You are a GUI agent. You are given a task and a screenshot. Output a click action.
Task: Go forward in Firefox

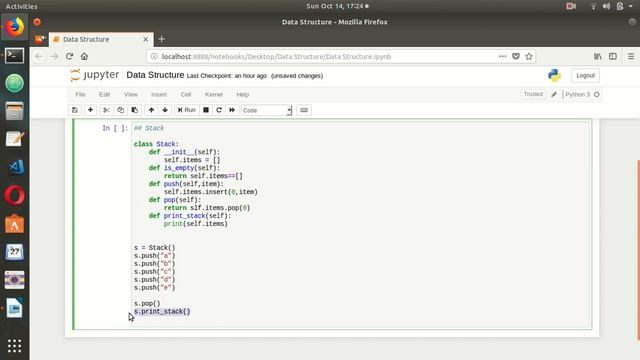coord(54,56)
